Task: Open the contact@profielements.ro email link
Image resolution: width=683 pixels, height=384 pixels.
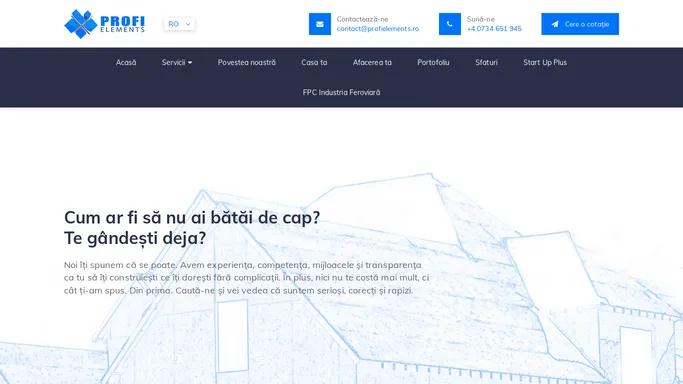Action: pos(378,29)
